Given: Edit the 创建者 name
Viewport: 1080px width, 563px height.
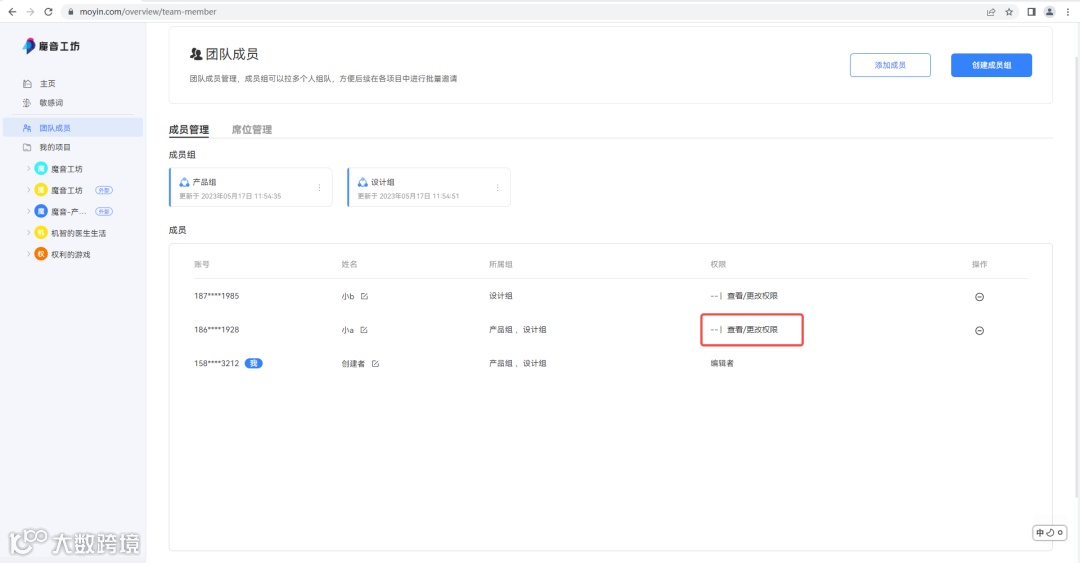Looking at the screenshot, I should (x=375, y=364).
